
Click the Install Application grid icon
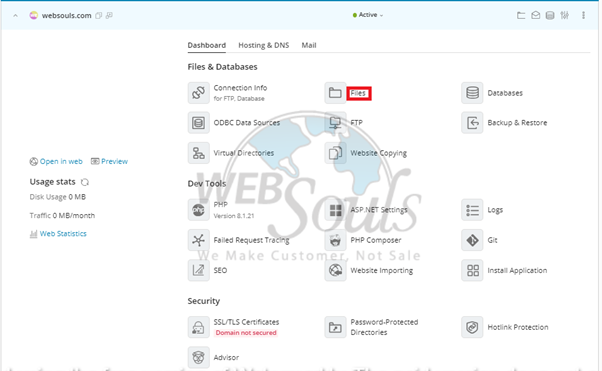tap(472, 270)
